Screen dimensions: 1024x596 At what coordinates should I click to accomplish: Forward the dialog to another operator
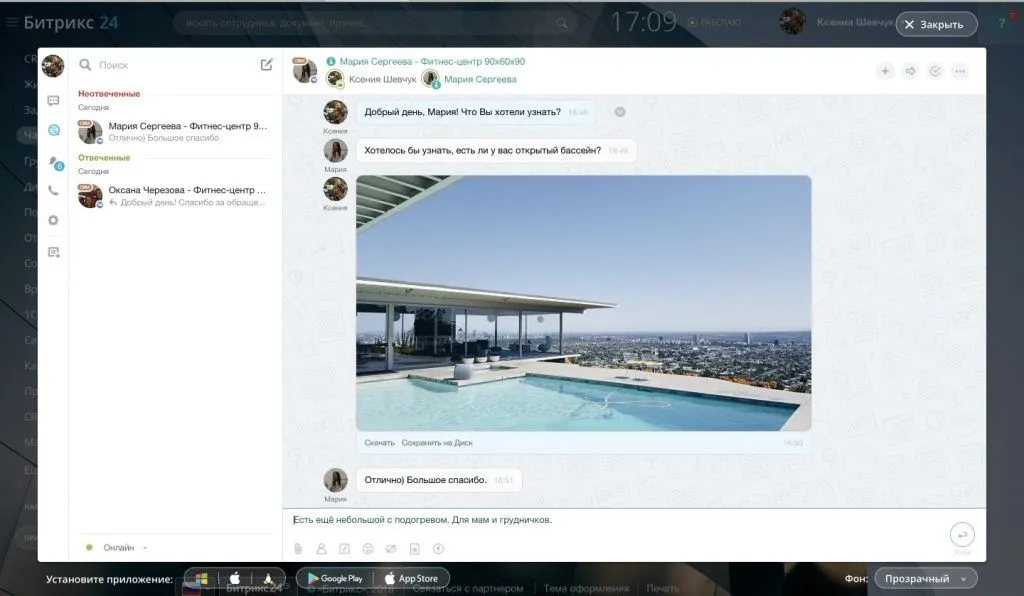click(910, 71)
